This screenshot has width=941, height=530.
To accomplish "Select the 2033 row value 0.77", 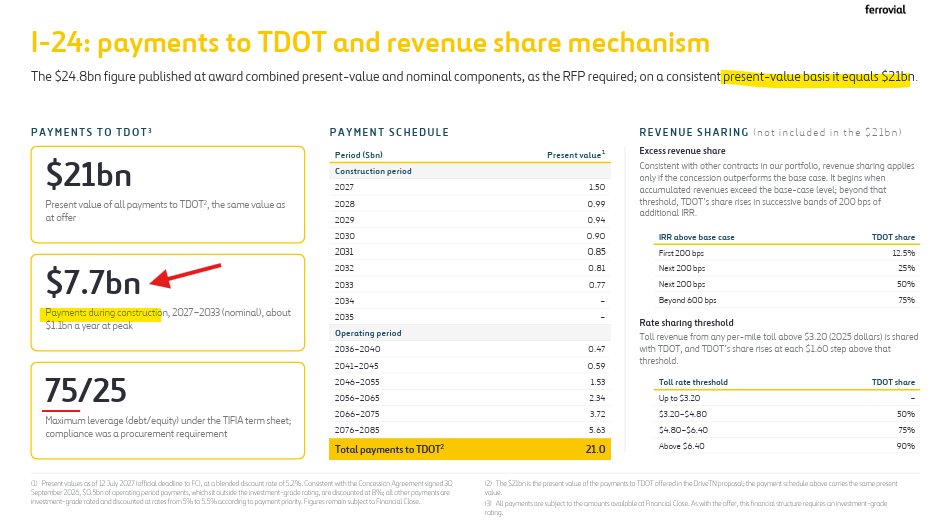I will pyautogui.click(x=597, y=285).
